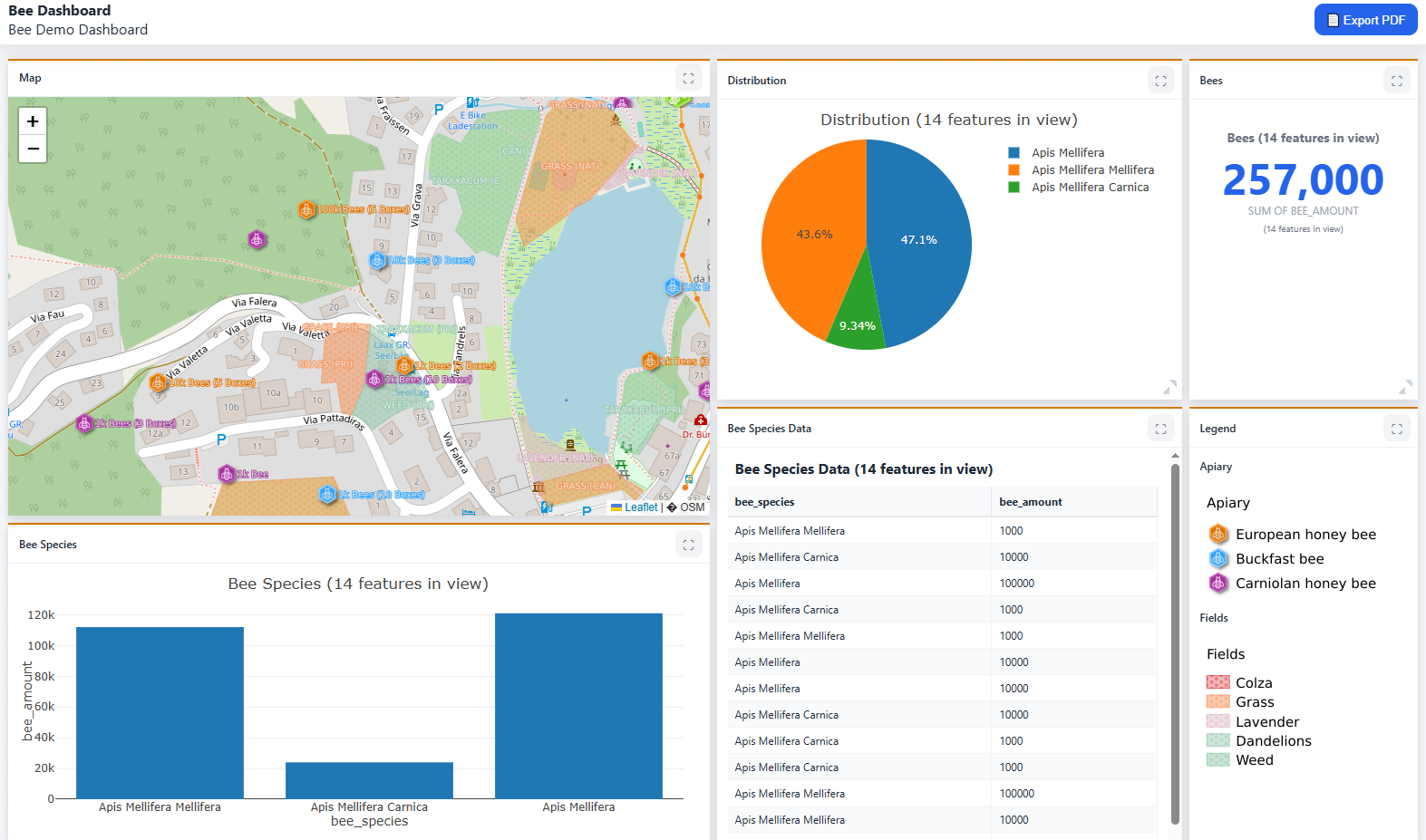Click the scroll up arrow of data table
Viewport: 1426px width, 840px height.
(x=1175, y=456)
